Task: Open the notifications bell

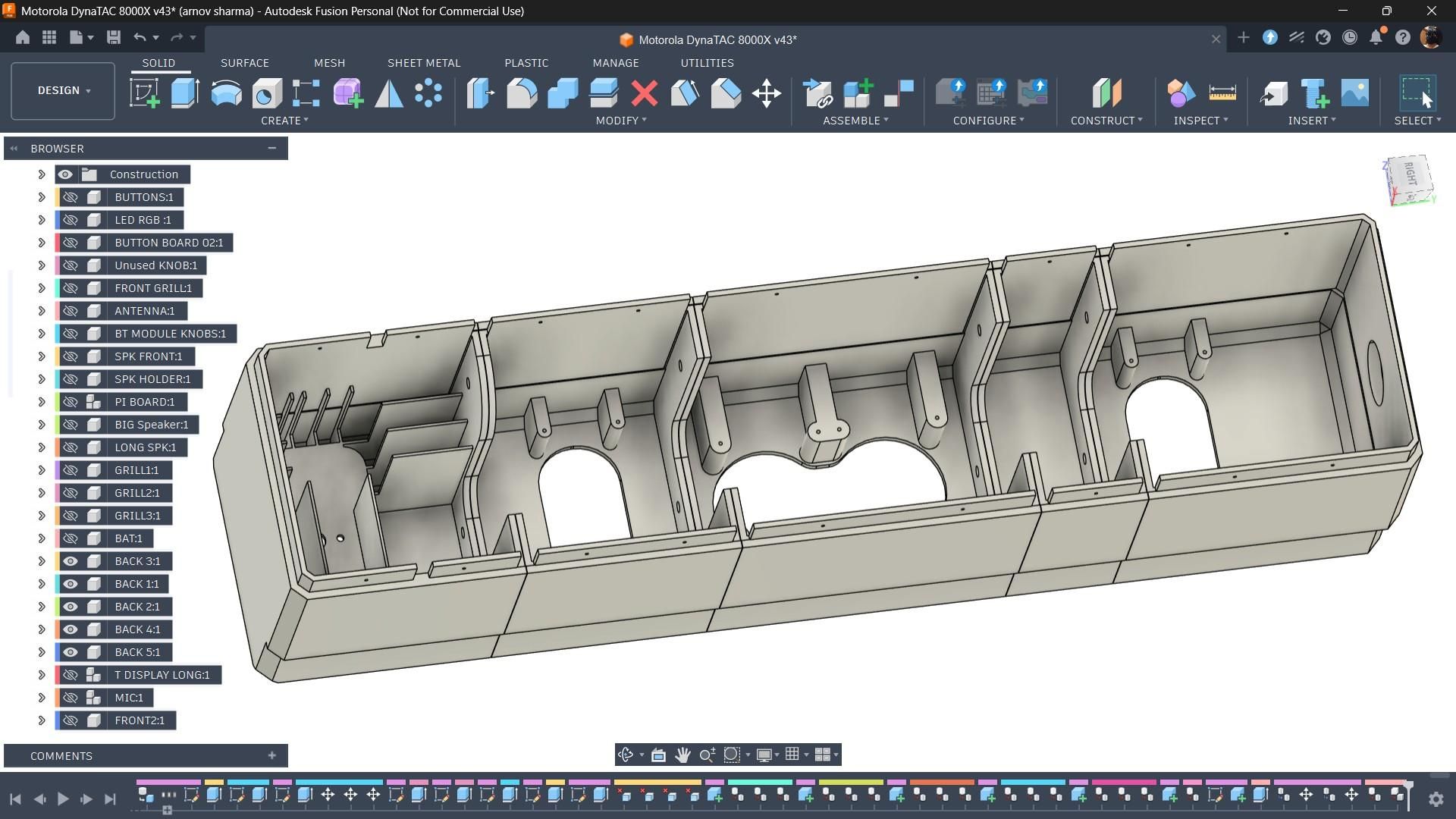Action: (1376, 37)
